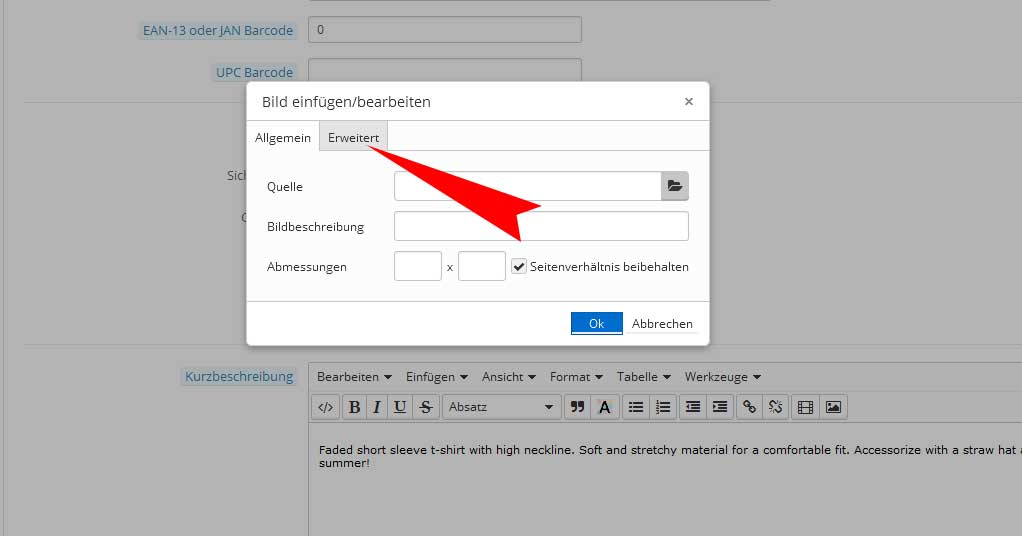
Task: Click the width field of Abmessungen
Action: [418, 266]
